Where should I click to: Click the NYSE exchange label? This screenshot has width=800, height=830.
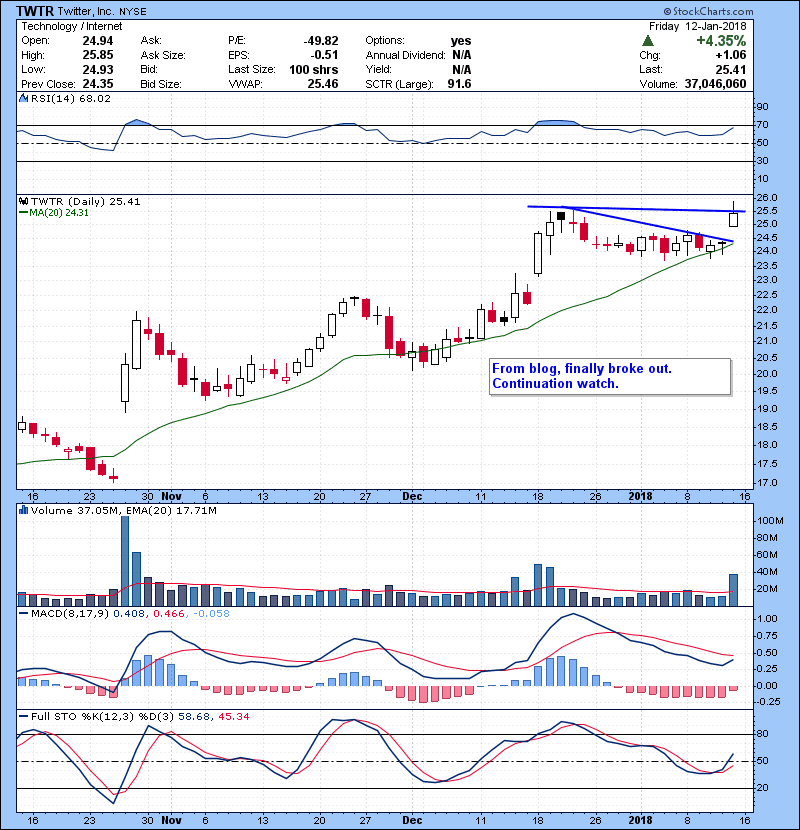(x=133, y=11)
